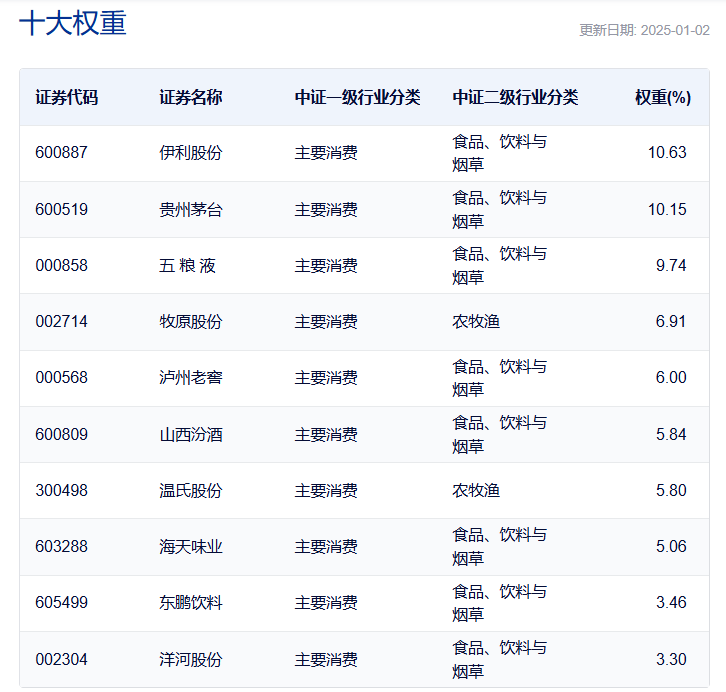Select security name 贵州茅台

(191, 209)
